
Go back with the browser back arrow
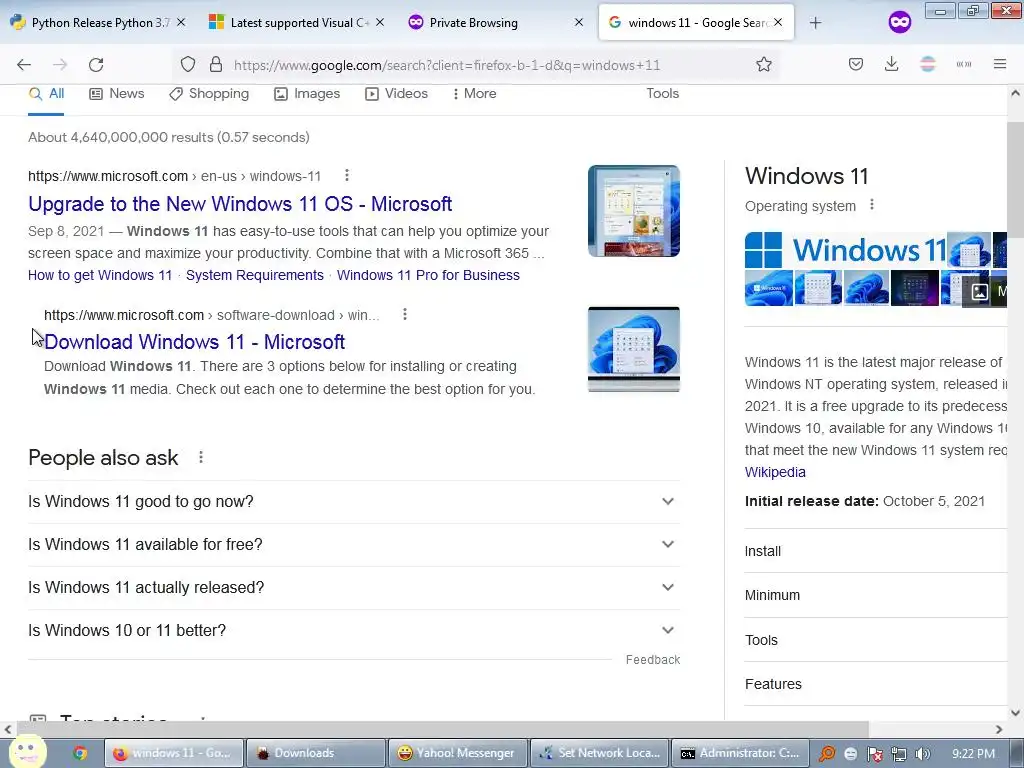coord(24,65)
